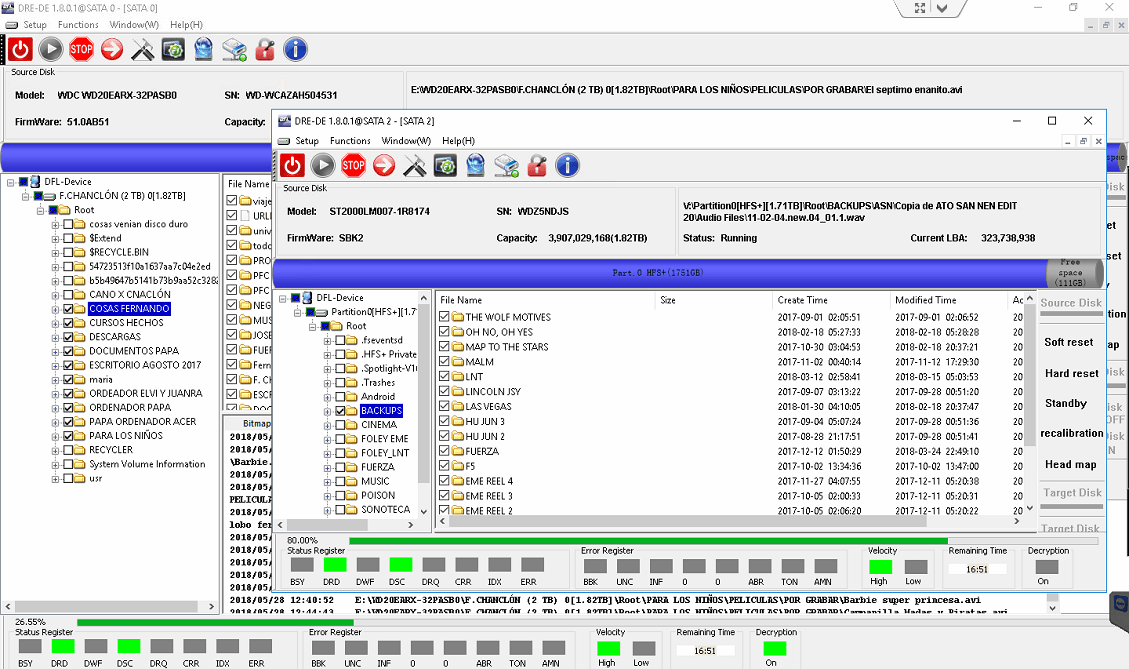Image resolution: width=1129 pixels, height=669 pixels.
Task: Uncheck THE WOLF MOTIVES file checkbox
Action: click(x=444, y=317)
